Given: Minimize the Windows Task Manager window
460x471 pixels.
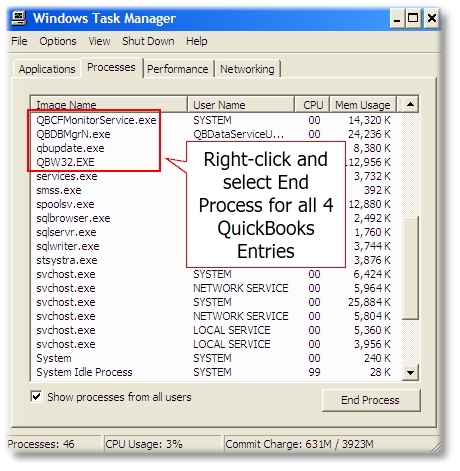Looking at the screenshot, I should 397,18.
